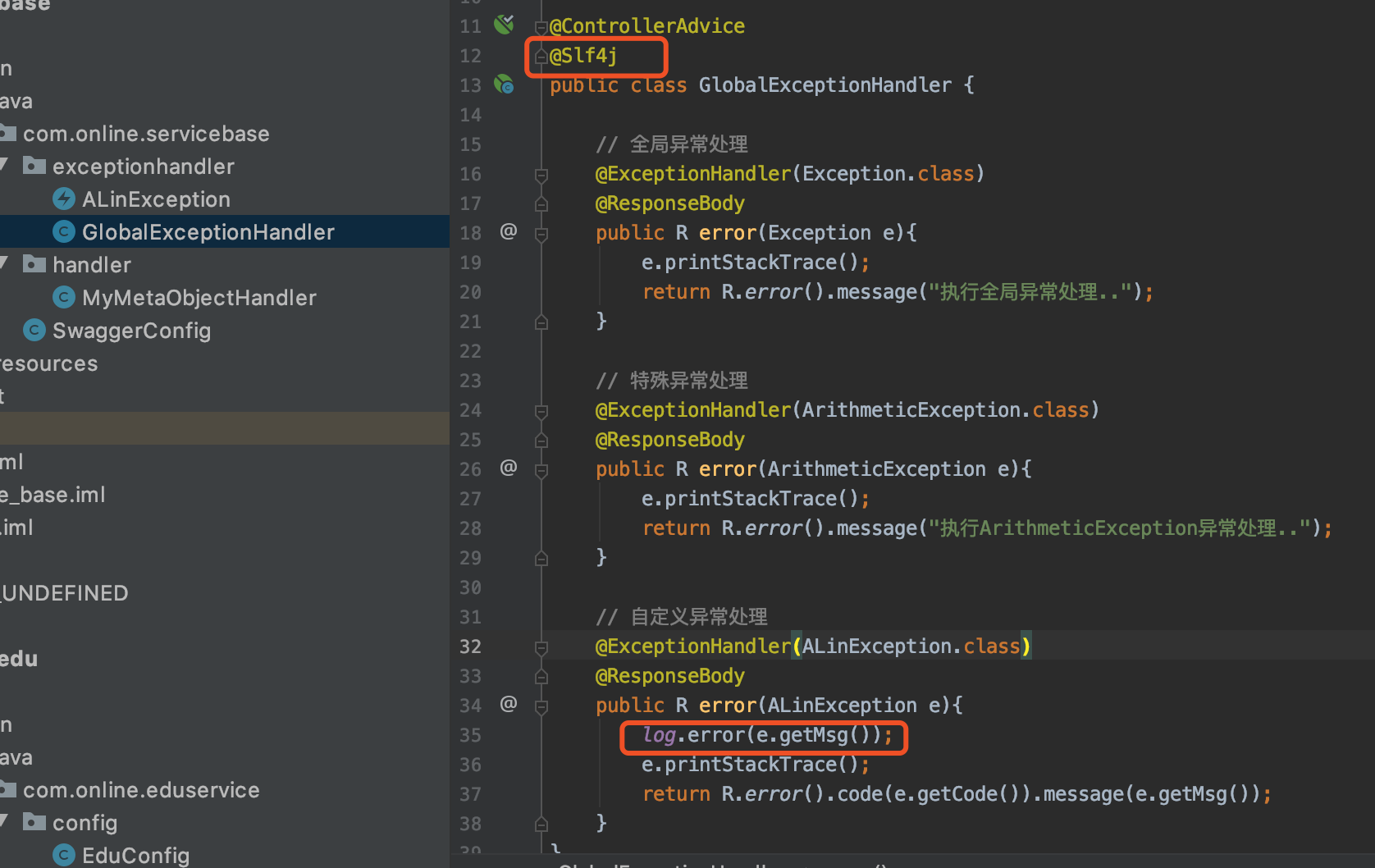Viewport: 1375px width, 868px height.
Task: Click e.printStackTrace() on line 36
Action: [750, 764]
